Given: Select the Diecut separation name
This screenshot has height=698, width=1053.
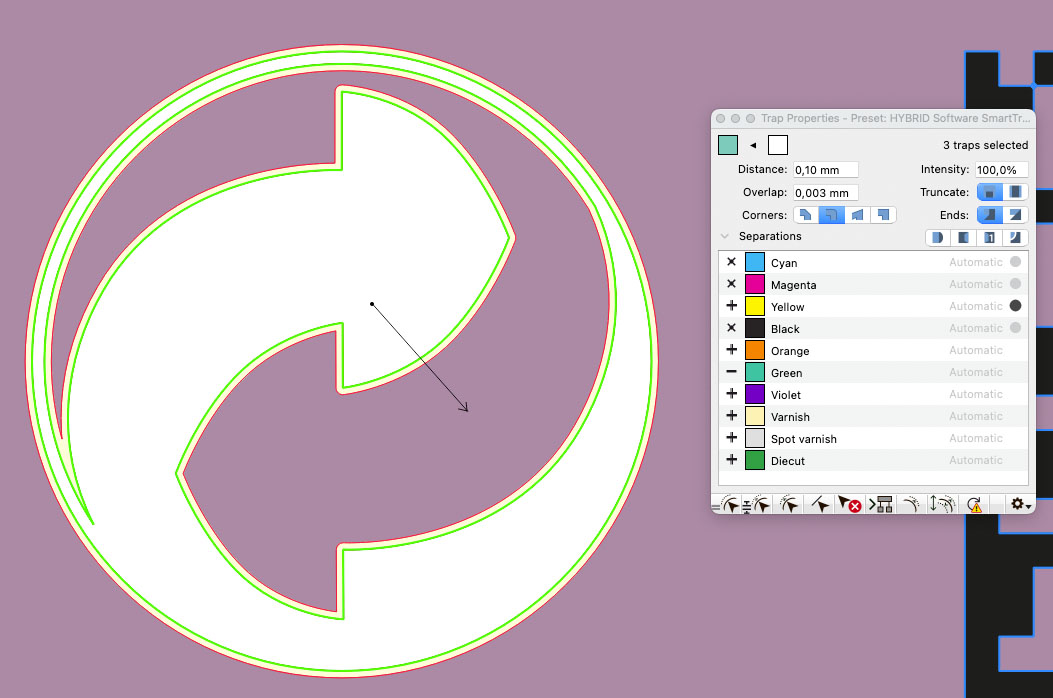Looking at the screenshot, I should [788, 461].
